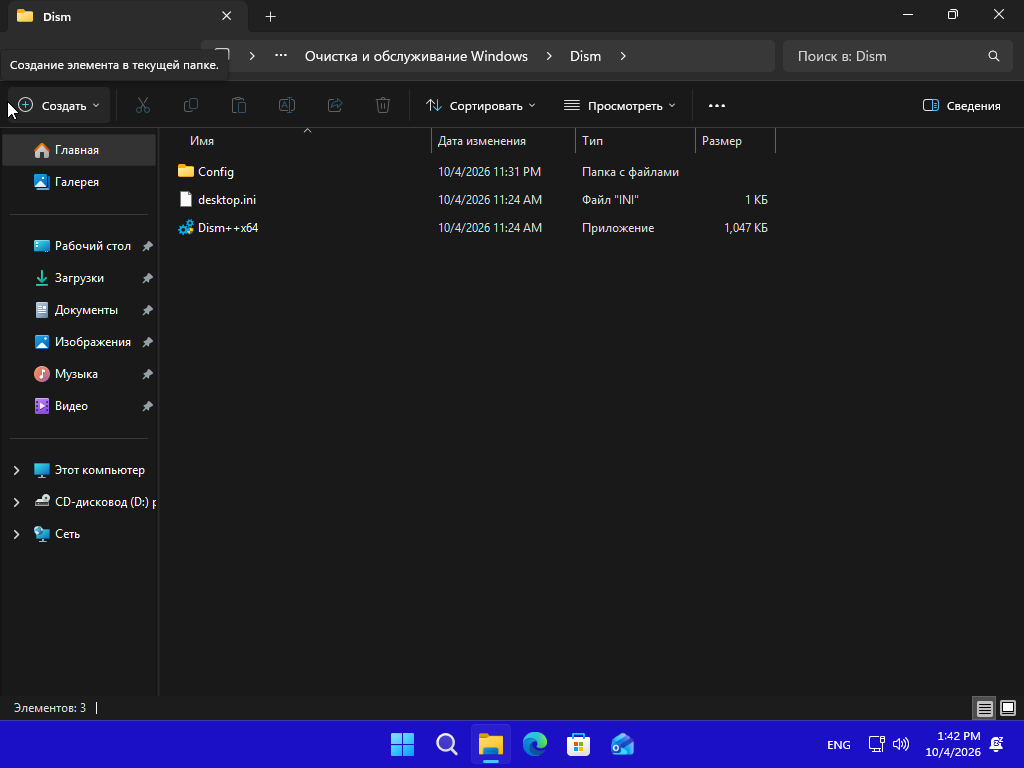Switch to large thumbnails view icon
Screen dimensions: 1024x768
(x=1008, y=708)
